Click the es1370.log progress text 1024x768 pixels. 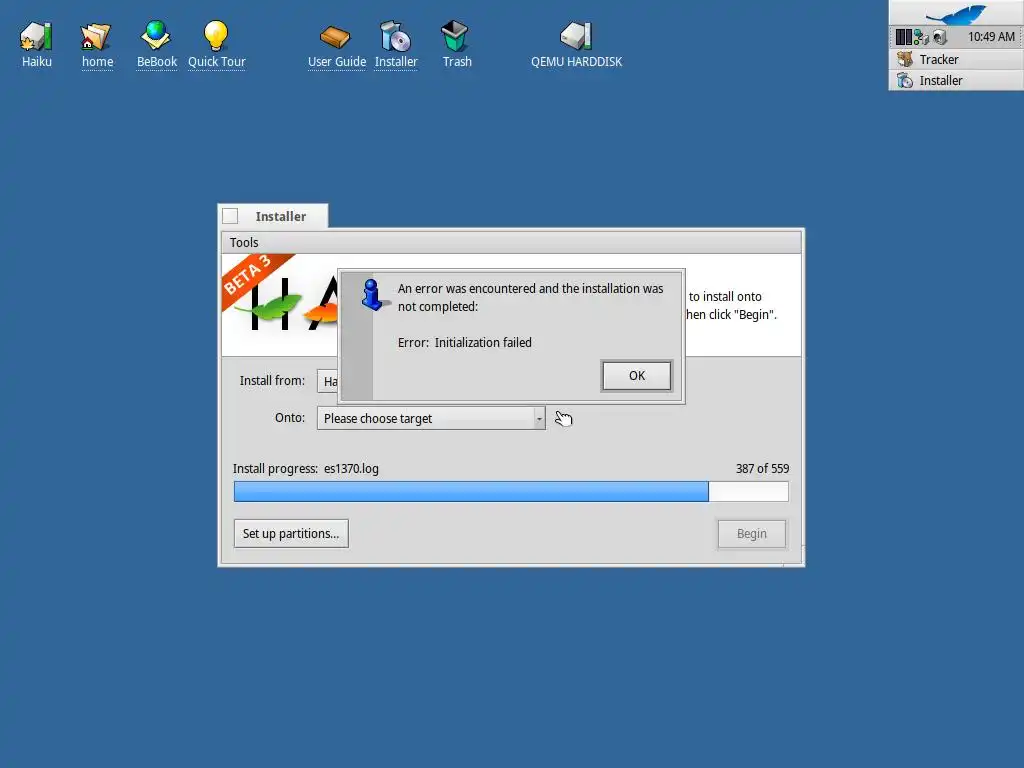tap(351, 468)
